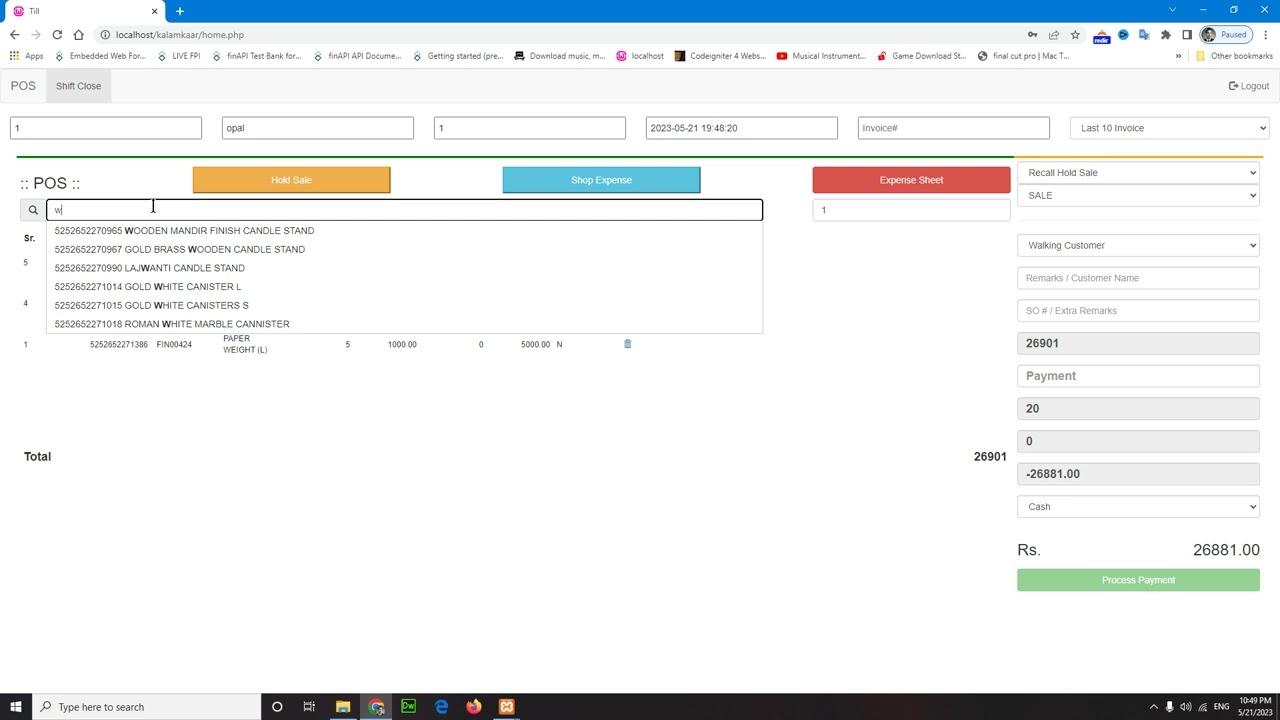Screen dimensions: 1280x720
Task: Show hidden system tray icons chevron
Action: click(x=1153, y=707)
